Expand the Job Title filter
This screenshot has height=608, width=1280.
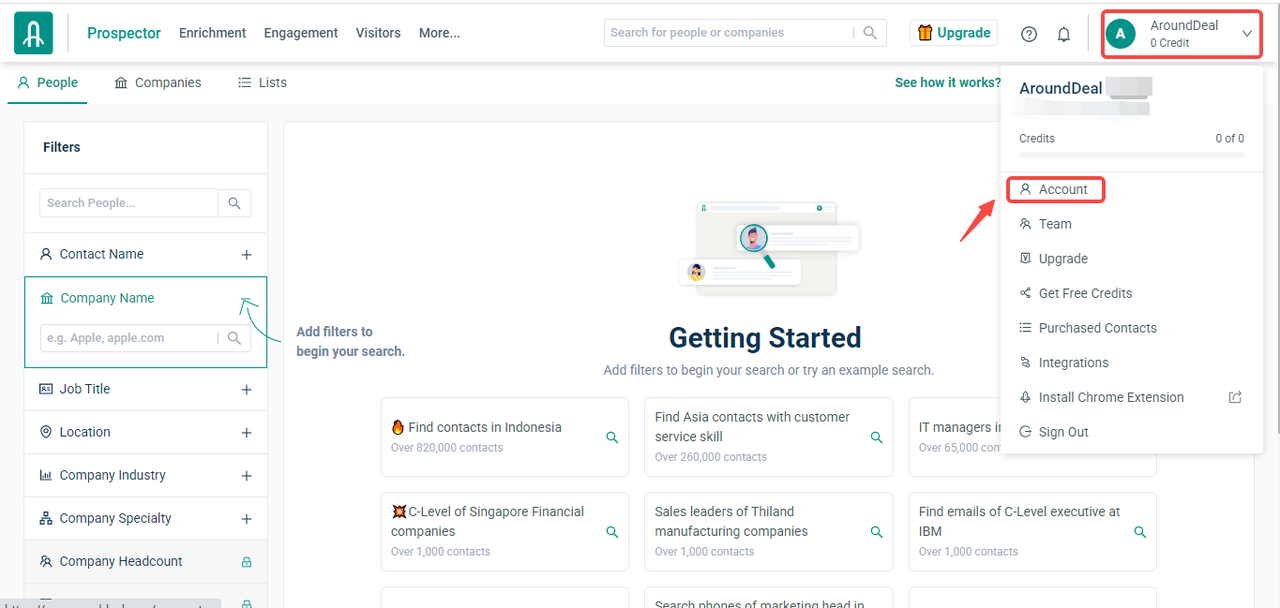(246, 390)
